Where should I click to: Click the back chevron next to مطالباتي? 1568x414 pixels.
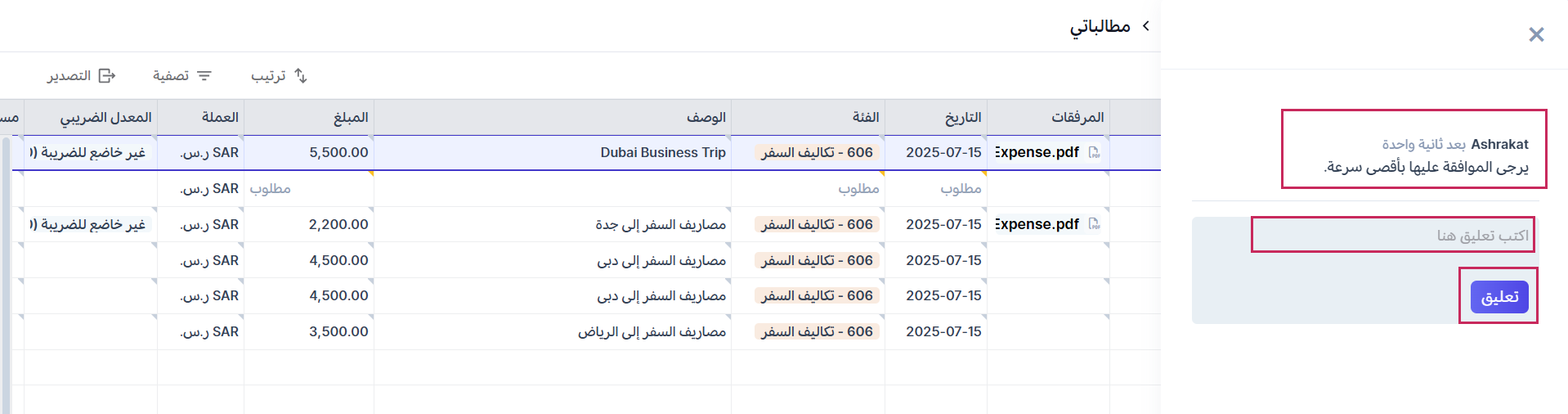click(1146, 26)
